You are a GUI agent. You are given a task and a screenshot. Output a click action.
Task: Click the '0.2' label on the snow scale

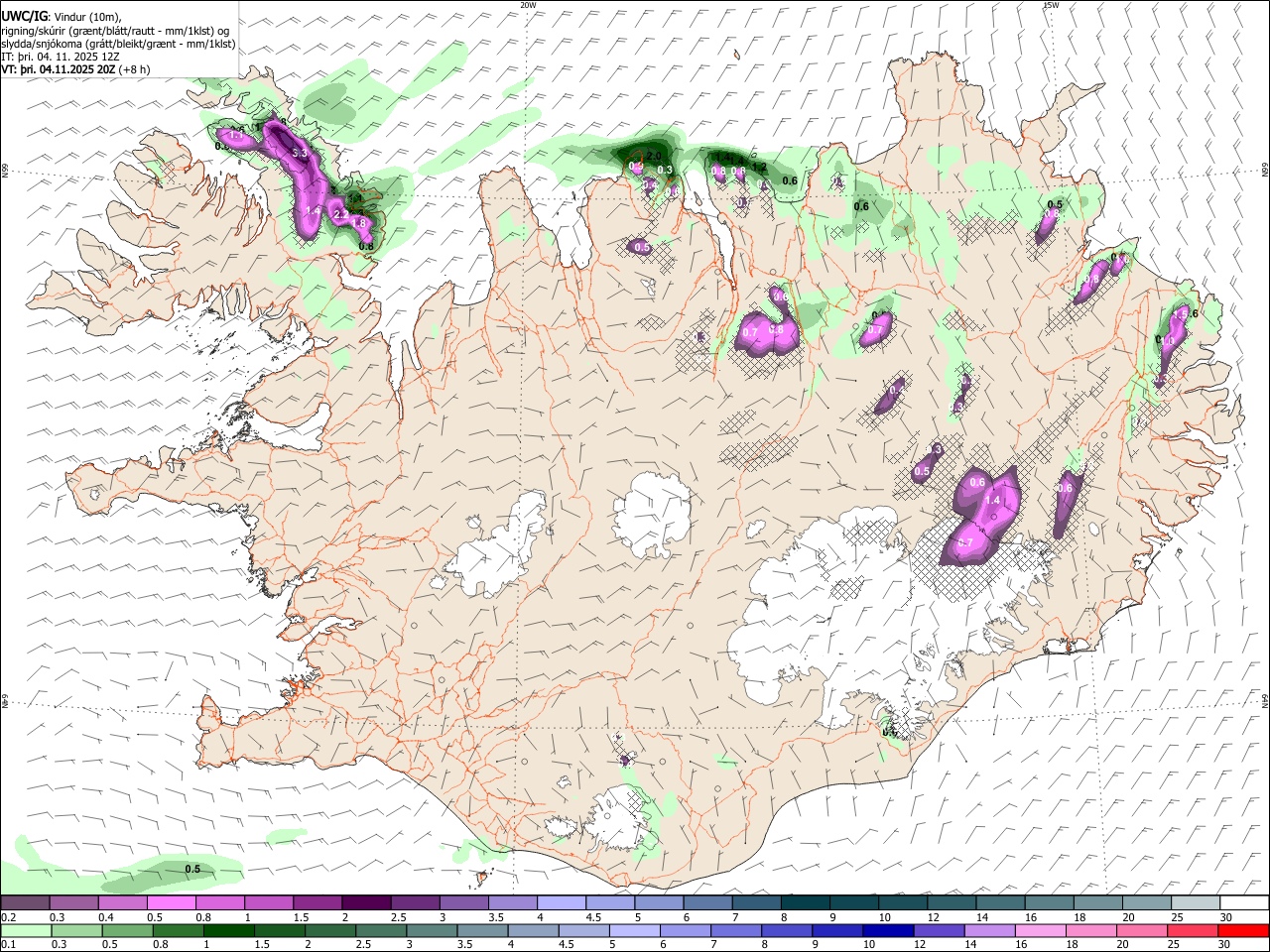pyautogui.click(x=7, y=917)
